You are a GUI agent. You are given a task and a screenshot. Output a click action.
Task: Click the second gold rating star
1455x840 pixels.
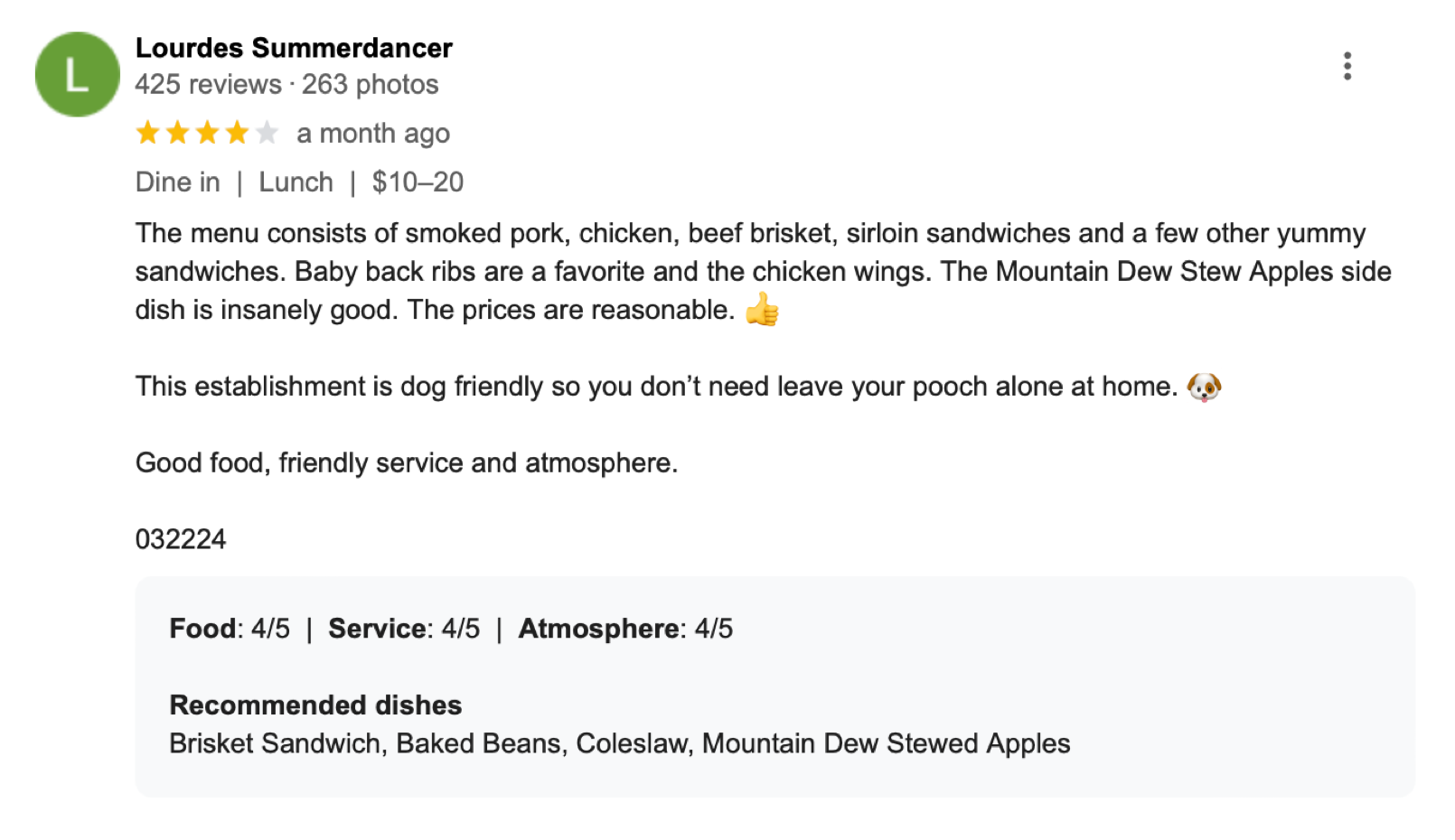tap(177, 134)
